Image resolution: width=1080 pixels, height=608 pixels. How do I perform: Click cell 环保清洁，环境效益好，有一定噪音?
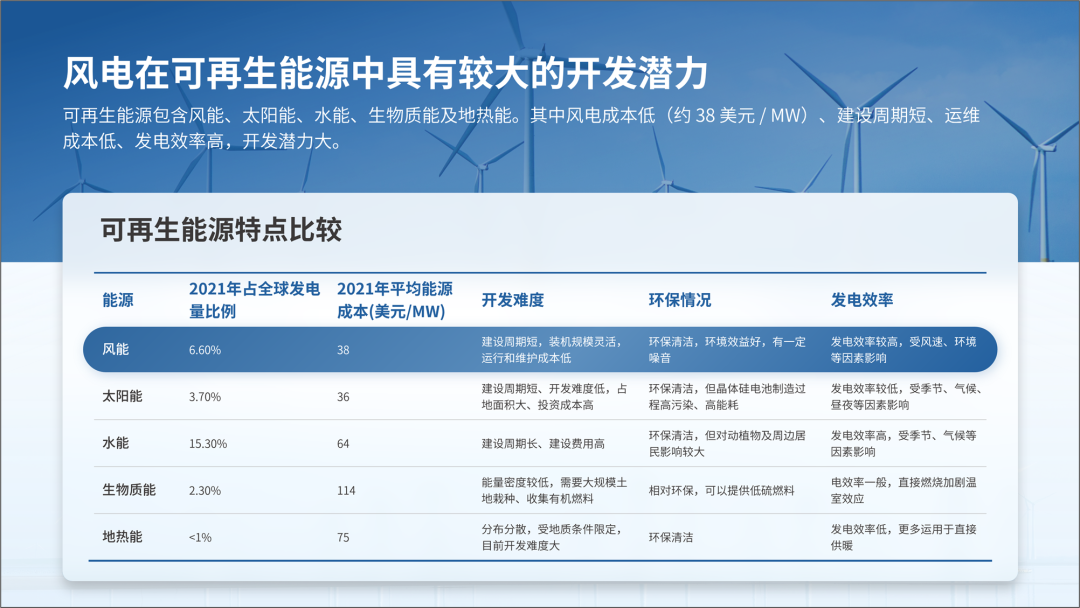pyautogui.click(x=727, y=350)
